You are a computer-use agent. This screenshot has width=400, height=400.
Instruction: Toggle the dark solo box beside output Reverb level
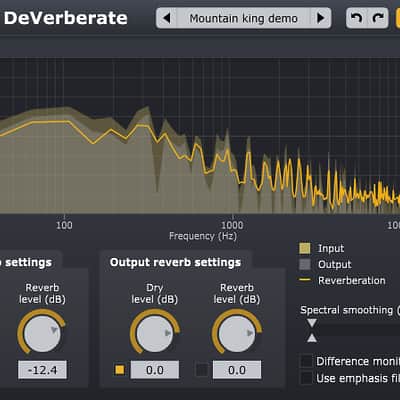pos(202,370)
